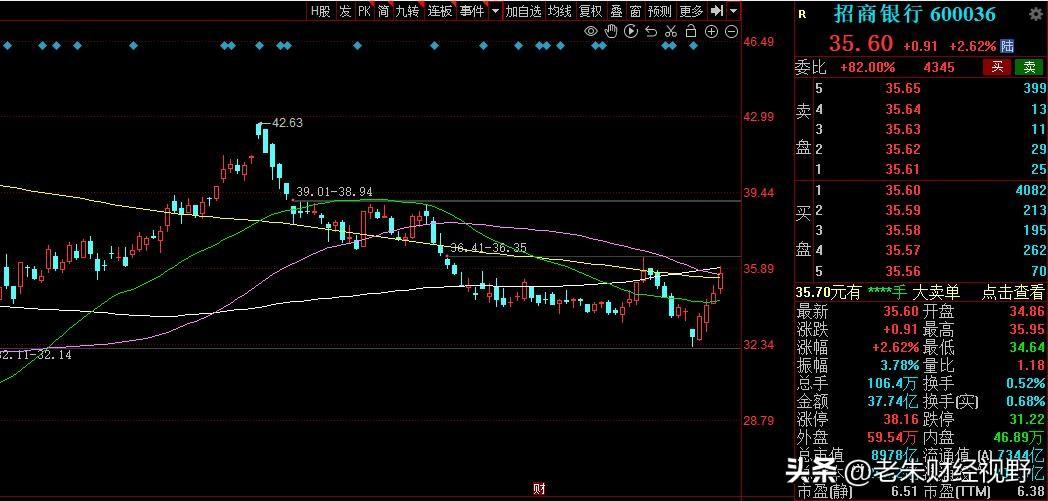Open the 复权 adjustment menu
This screenshot has height=501, width=1048.
pyautogui.click(x=591, y=11)
